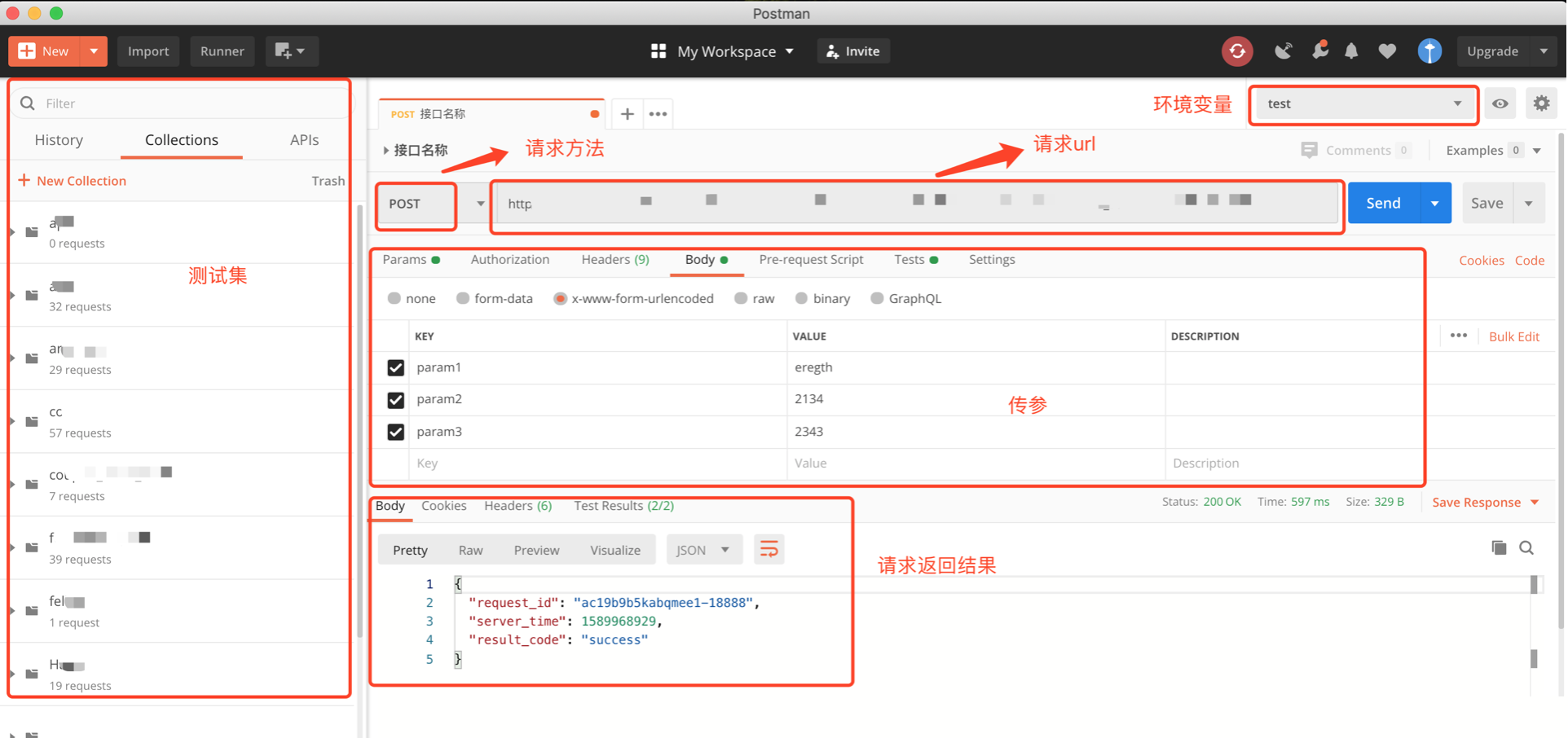Open the user avatar icon

tap(1429, 51)
